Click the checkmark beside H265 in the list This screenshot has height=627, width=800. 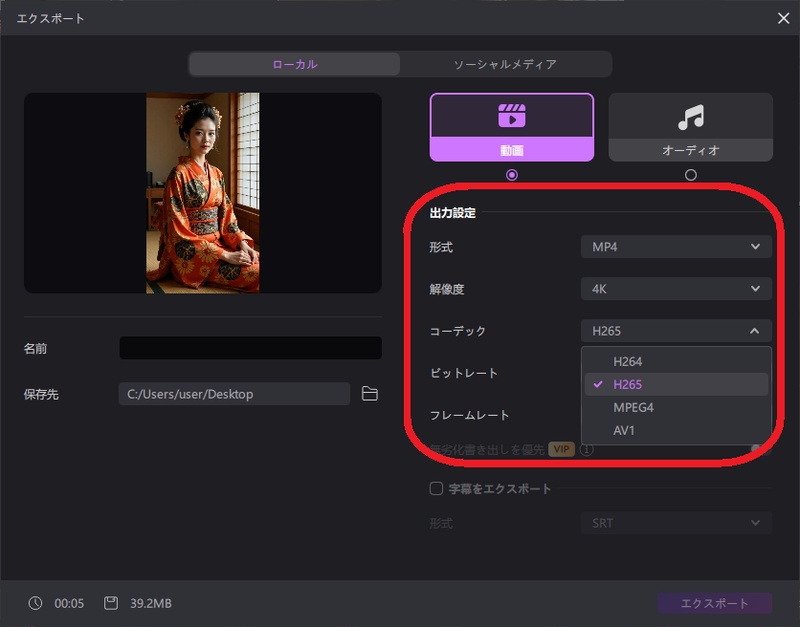(x=598, y=384)
